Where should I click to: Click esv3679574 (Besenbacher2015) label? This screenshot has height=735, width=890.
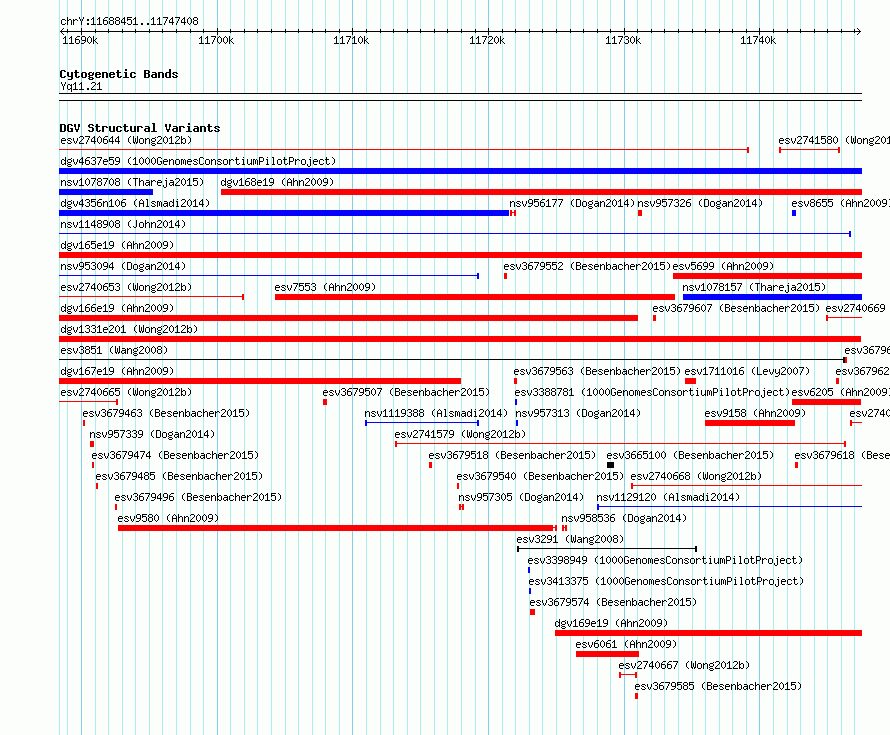point(613,602)
